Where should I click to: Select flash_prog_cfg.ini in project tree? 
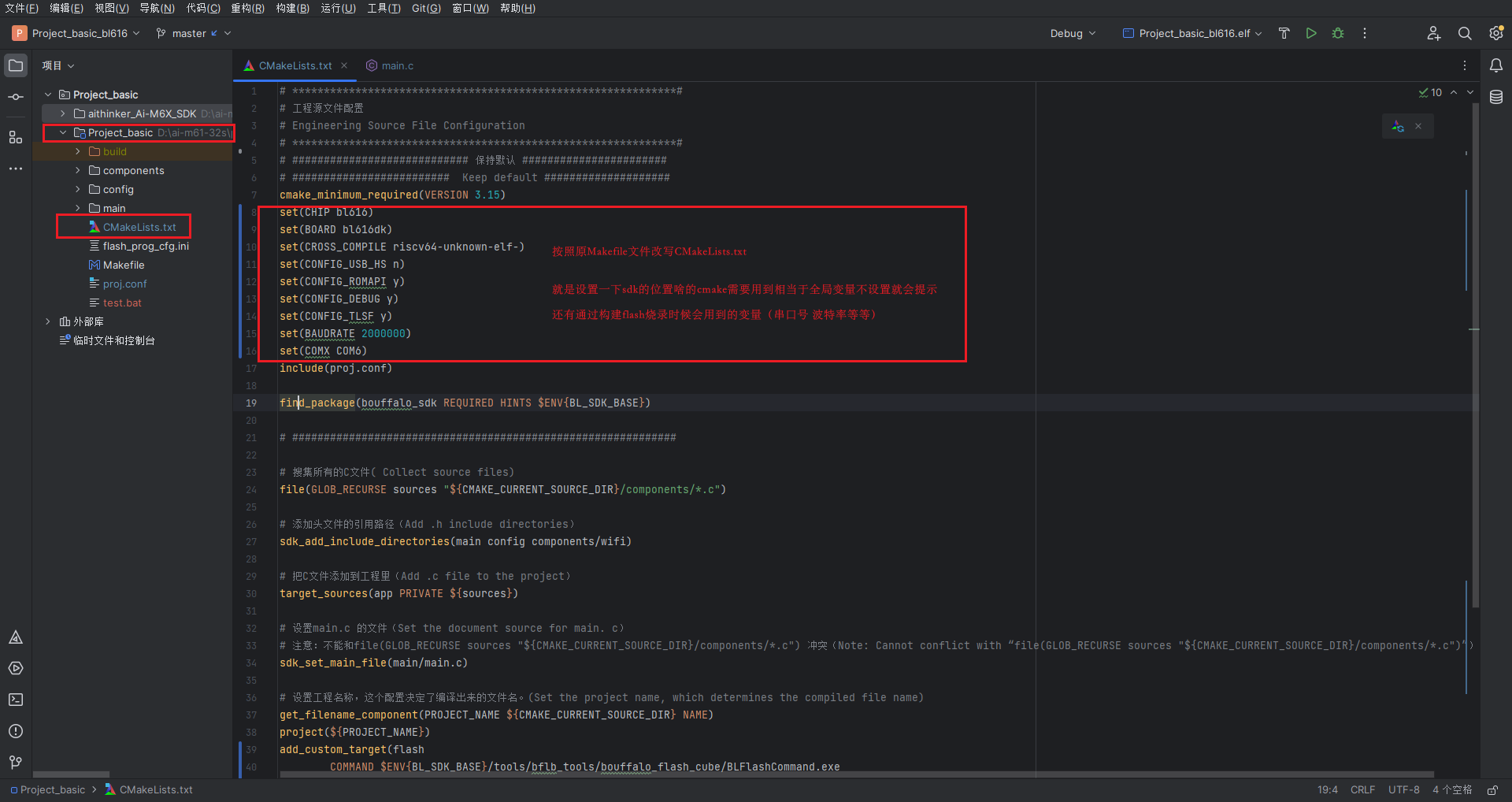[x=146, y=246]
